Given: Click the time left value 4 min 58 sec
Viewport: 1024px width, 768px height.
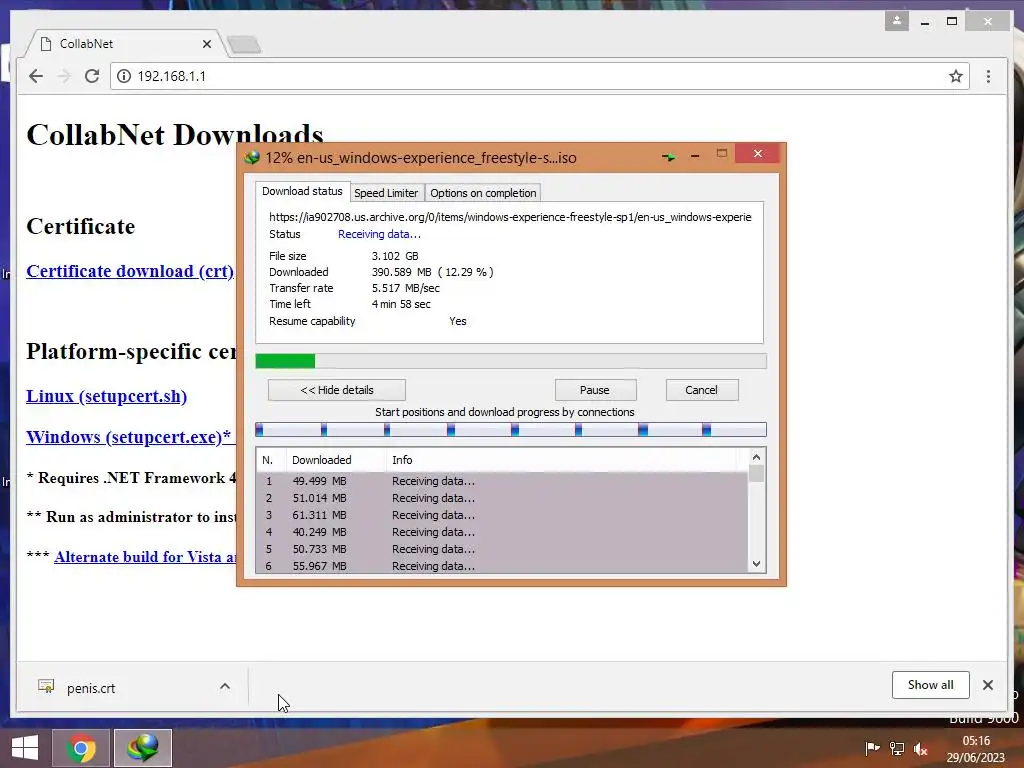Looking at the screenshot, I should point(401,304).
